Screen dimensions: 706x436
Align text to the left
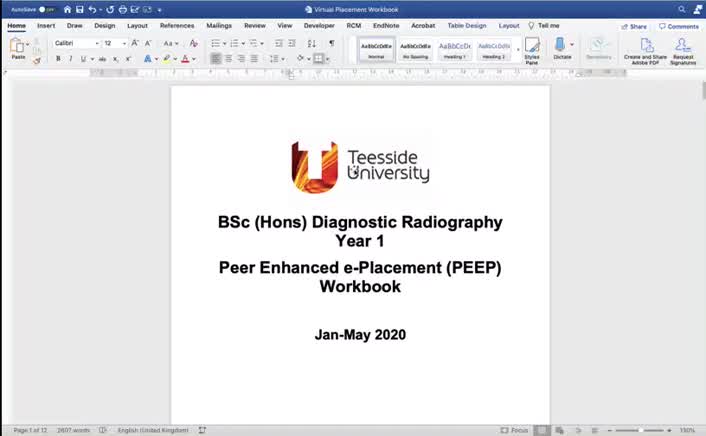click(216, 59)
